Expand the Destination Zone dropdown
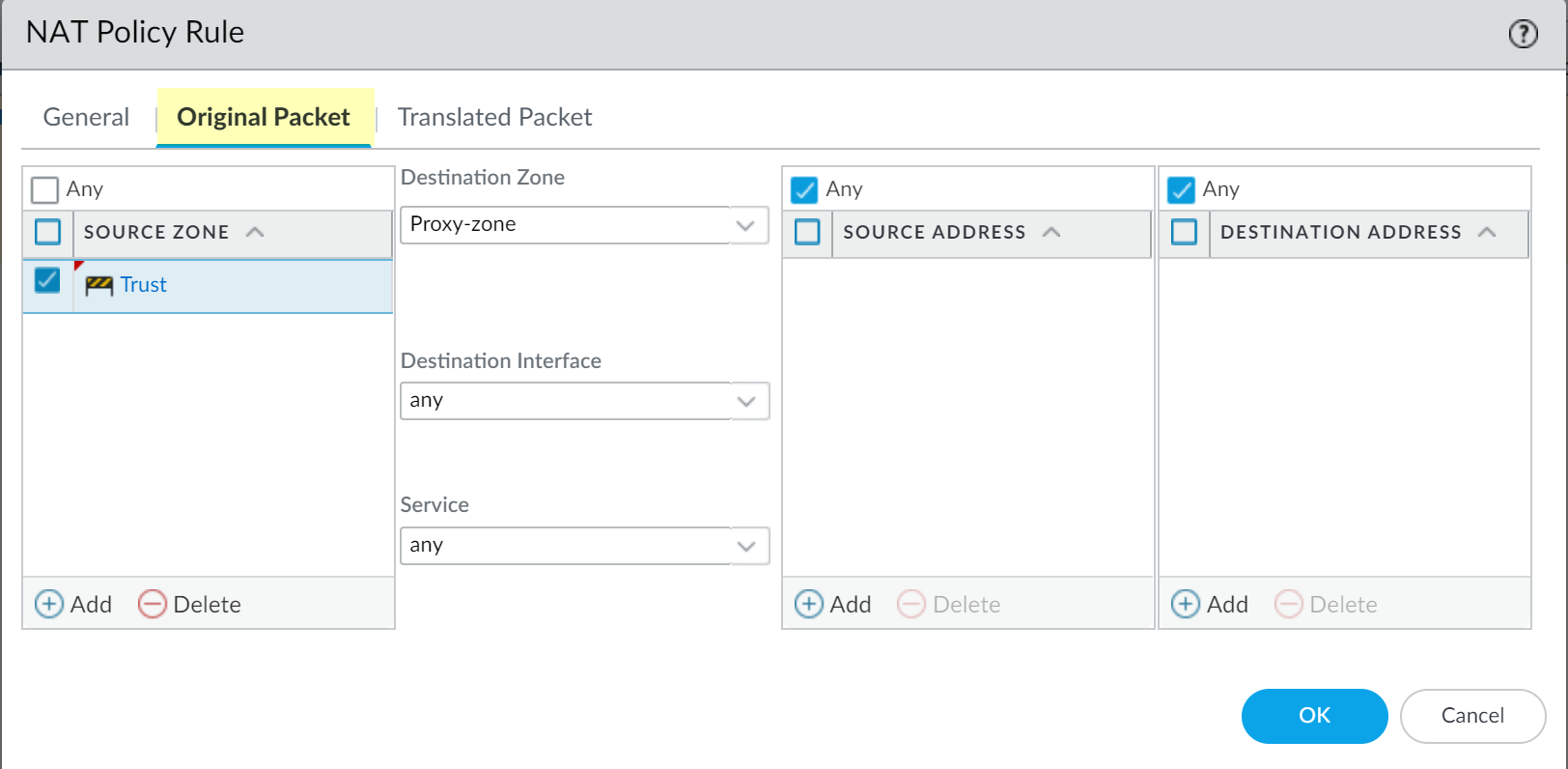 pos(745,225)
